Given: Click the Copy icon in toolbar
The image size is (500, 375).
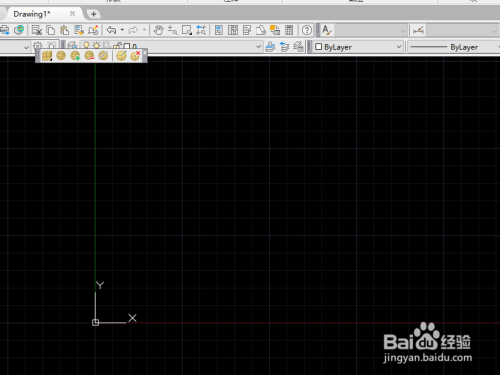Looking at the screenshot, I should (x=50, y=30).
